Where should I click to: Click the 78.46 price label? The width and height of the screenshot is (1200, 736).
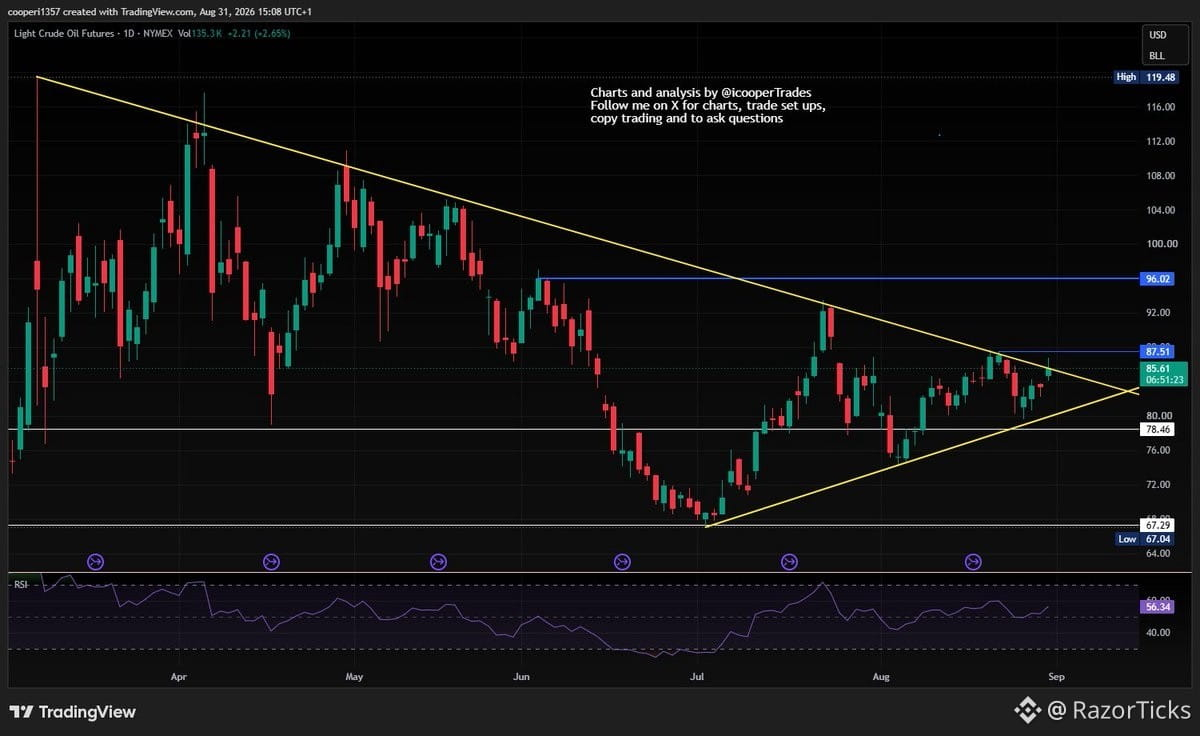pos(1158,429)
